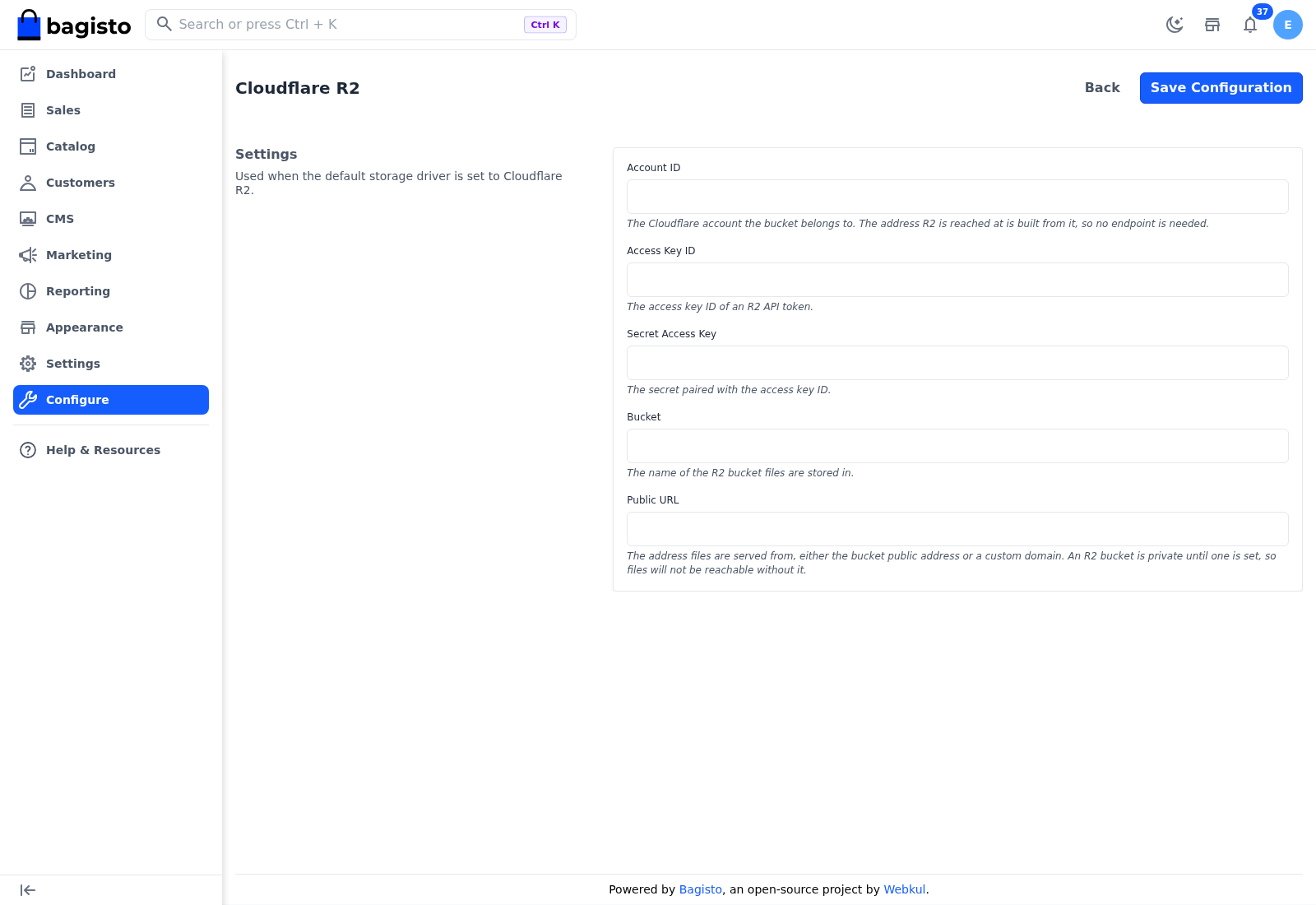
Task: Click the Appearance store icon
Action: pyautogui.click(x=28, y=327)
